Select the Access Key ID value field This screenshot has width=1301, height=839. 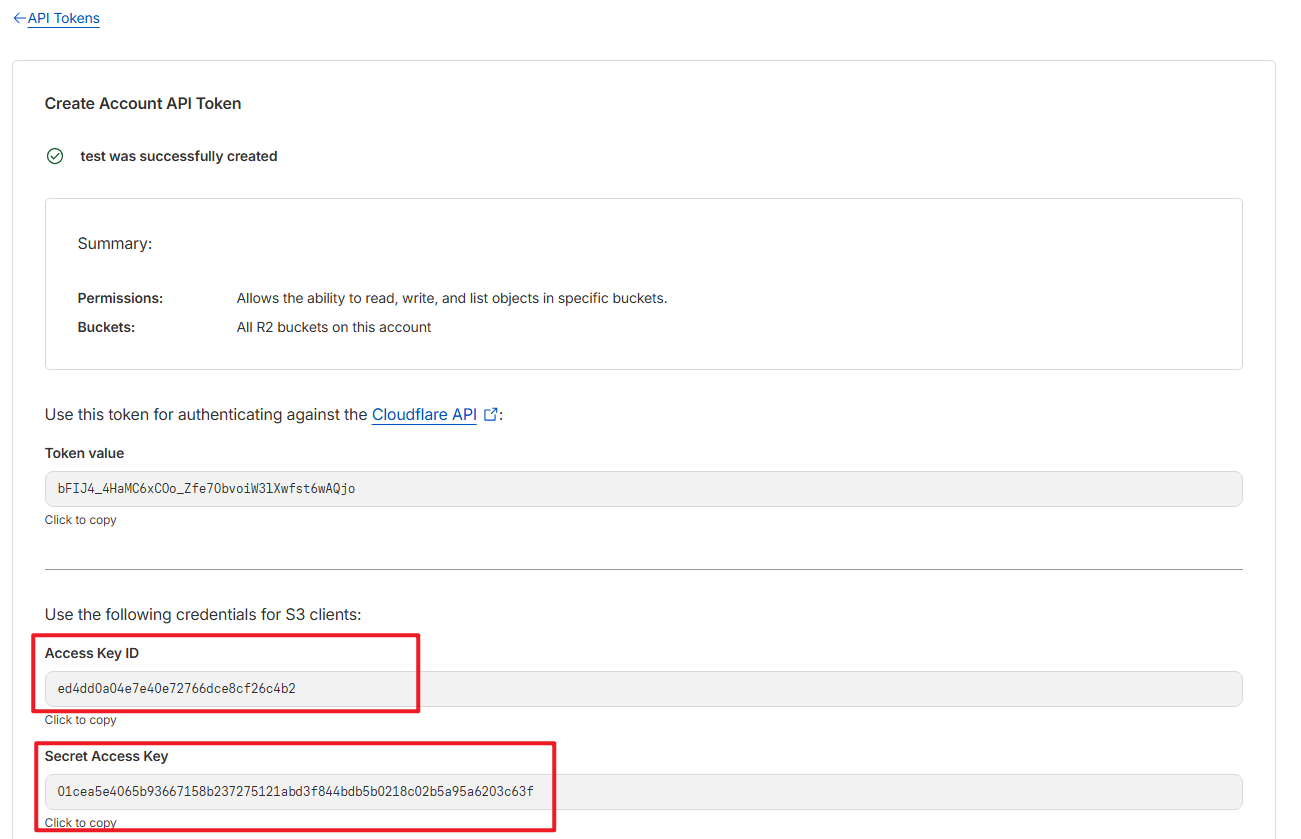tap(643, 689)
